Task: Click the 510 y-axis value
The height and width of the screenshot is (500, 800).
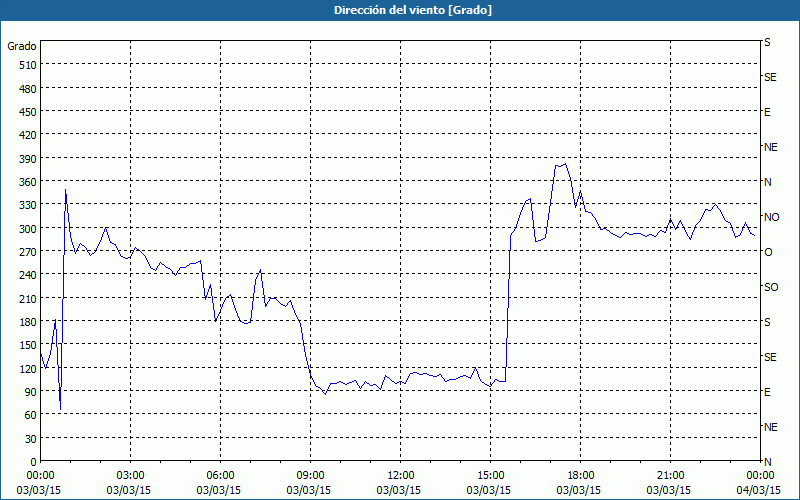Action: click(x=28, y=65)
